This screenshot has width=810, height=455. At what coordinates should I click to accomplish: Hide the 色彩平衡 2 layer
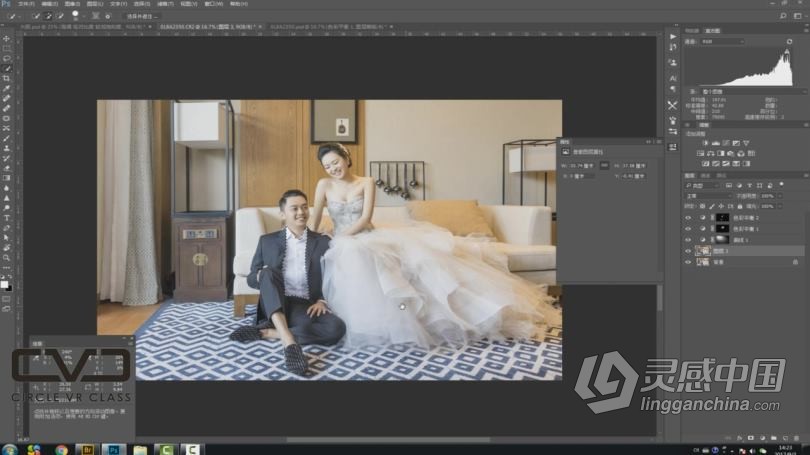click(x=688, y=218)
